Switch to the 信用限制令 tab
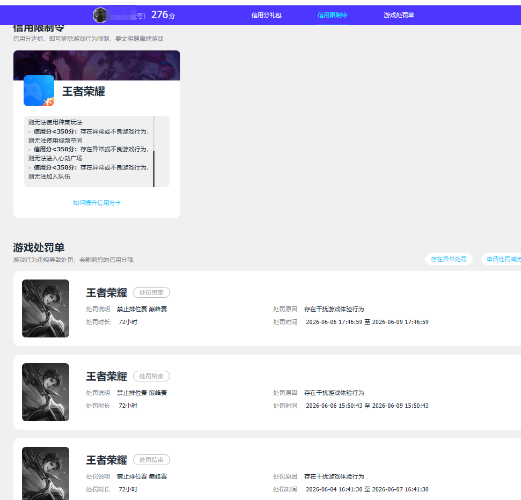This screenshot has height=500, width=521. pyautogui.click(x=332, y=15)
